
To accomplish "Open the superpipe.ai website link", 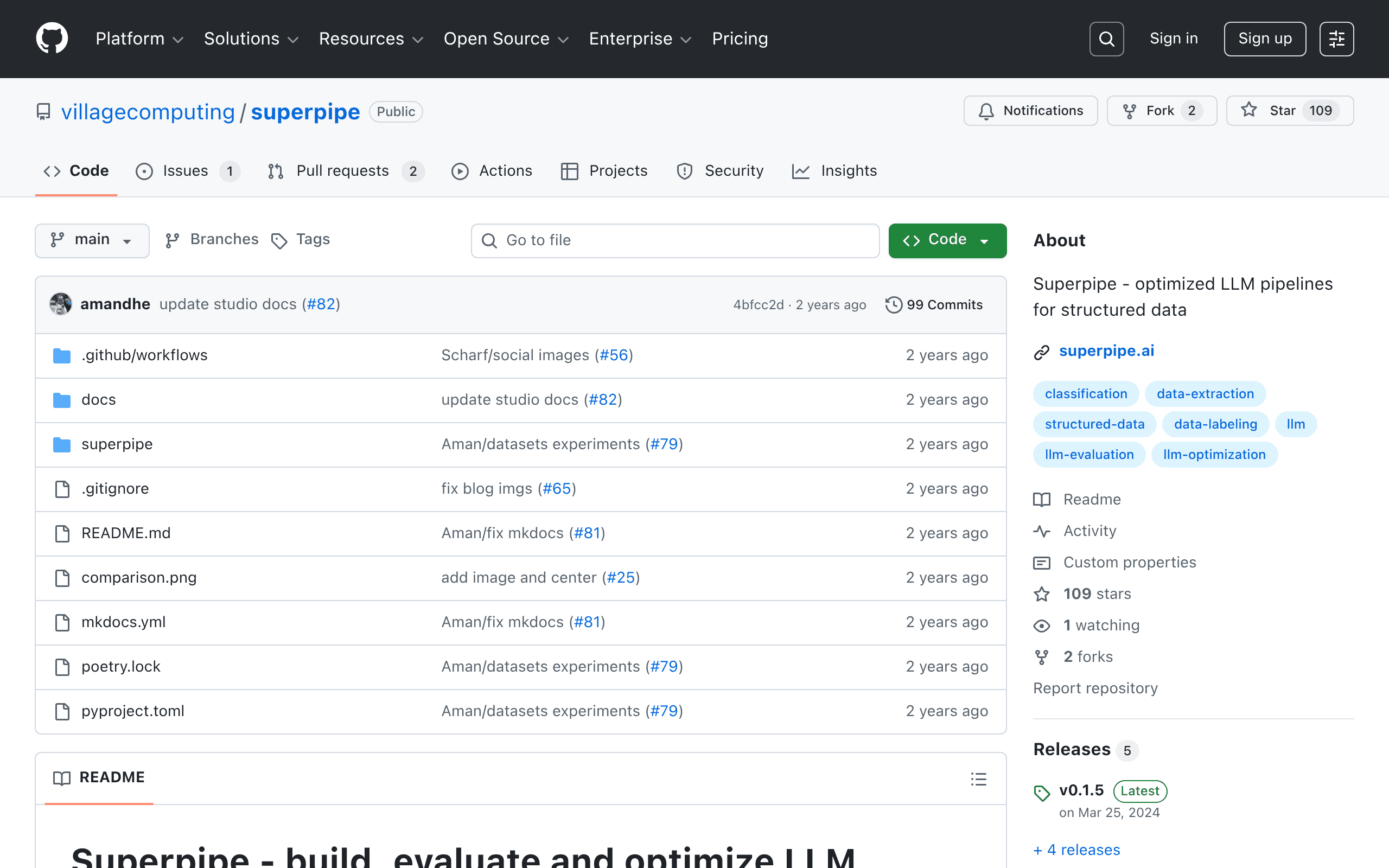I will tap(1106, 351).
